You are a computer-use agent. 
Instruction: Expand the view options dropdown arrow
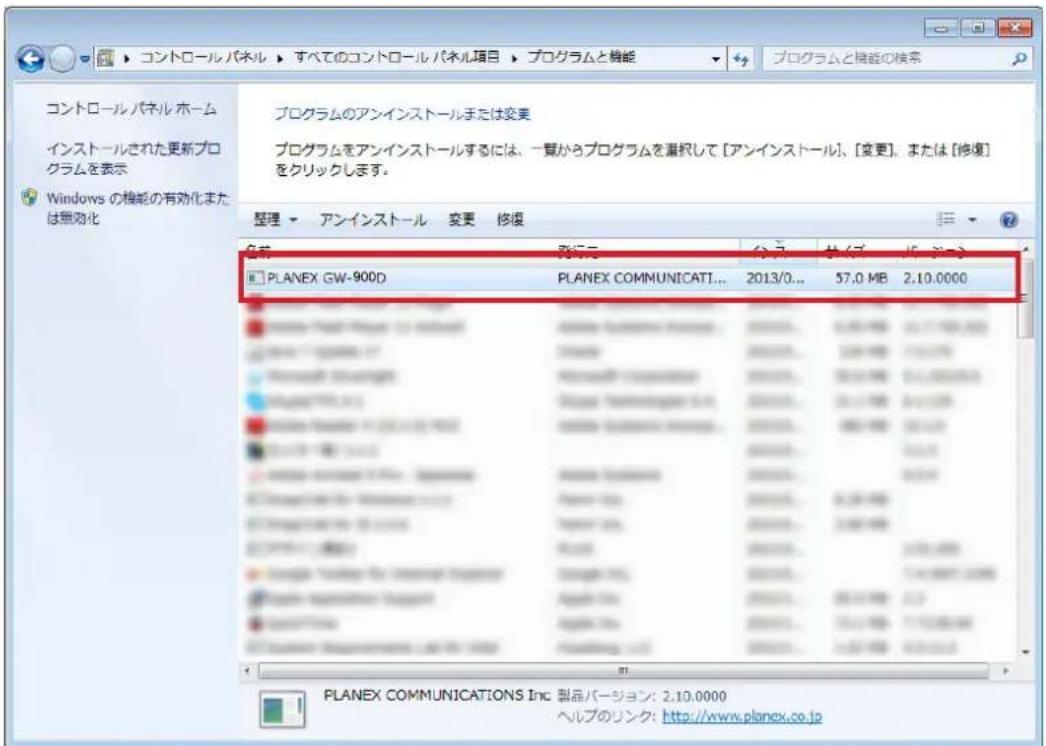pos(972,220)
